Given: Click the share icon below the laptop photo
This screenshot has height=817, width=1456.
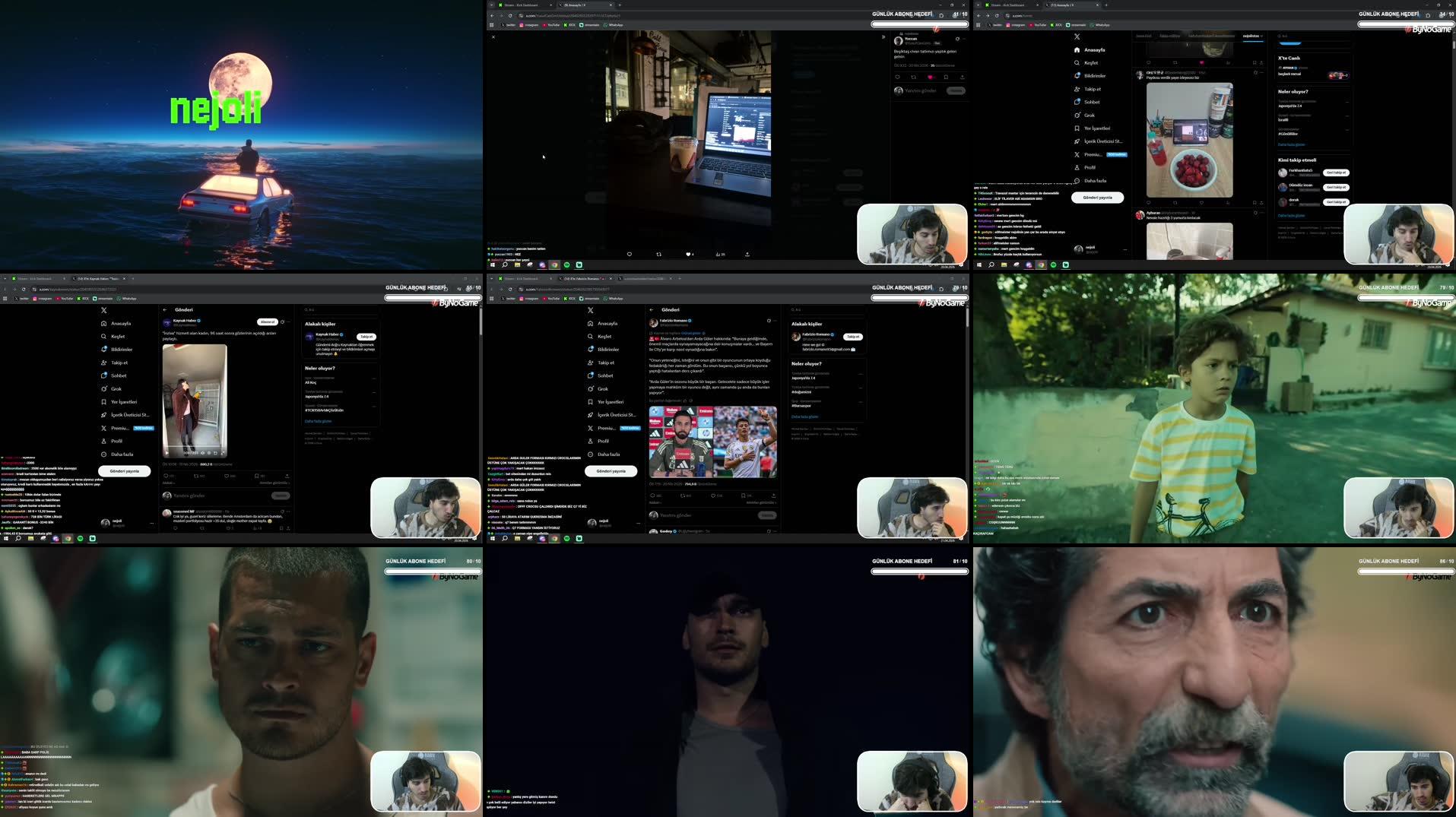Looking at the screenshot, I should 747,255.
